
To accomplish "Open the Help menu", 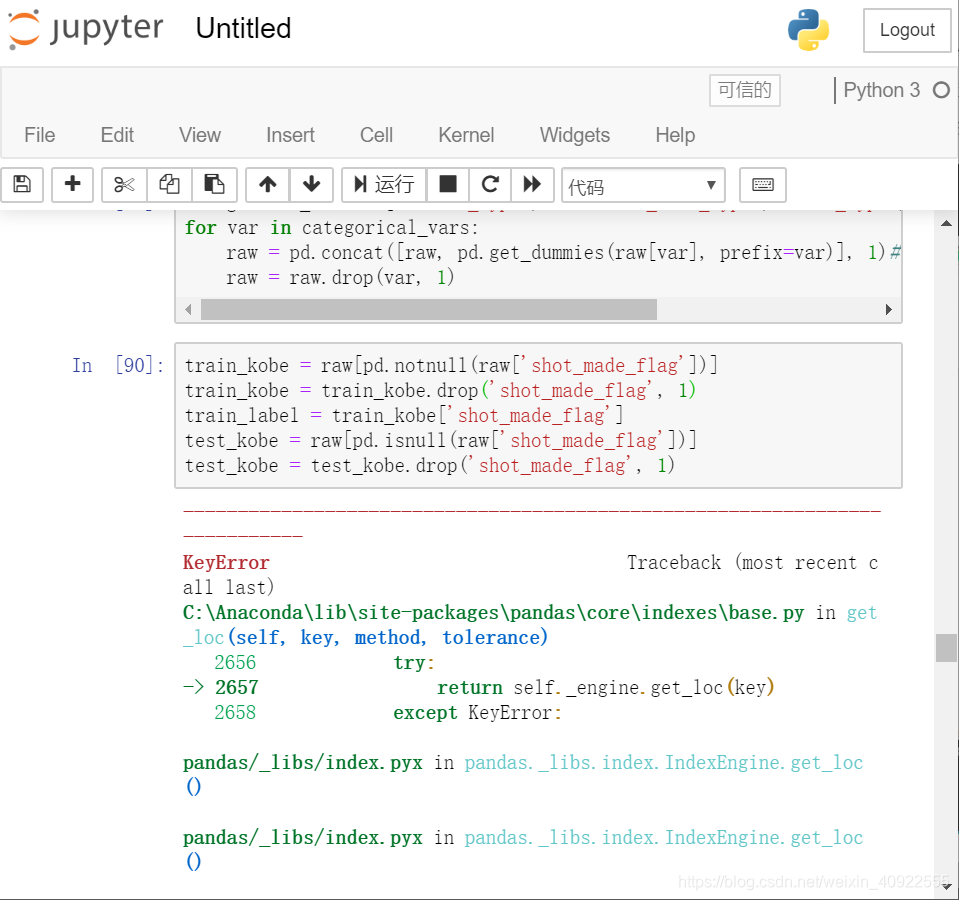I will [x=675, y=135].
